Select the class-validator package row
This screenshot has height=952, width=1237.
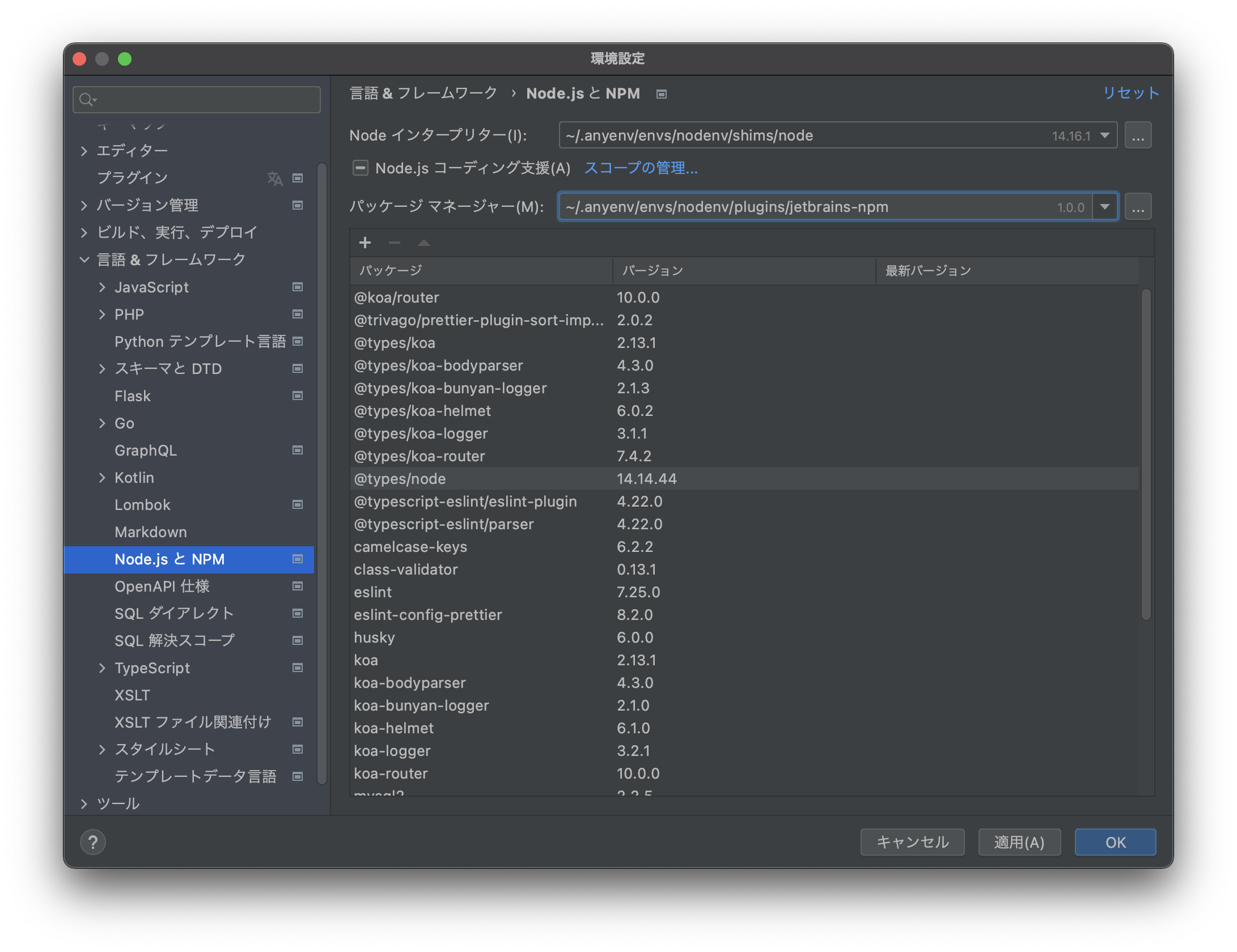744,569
